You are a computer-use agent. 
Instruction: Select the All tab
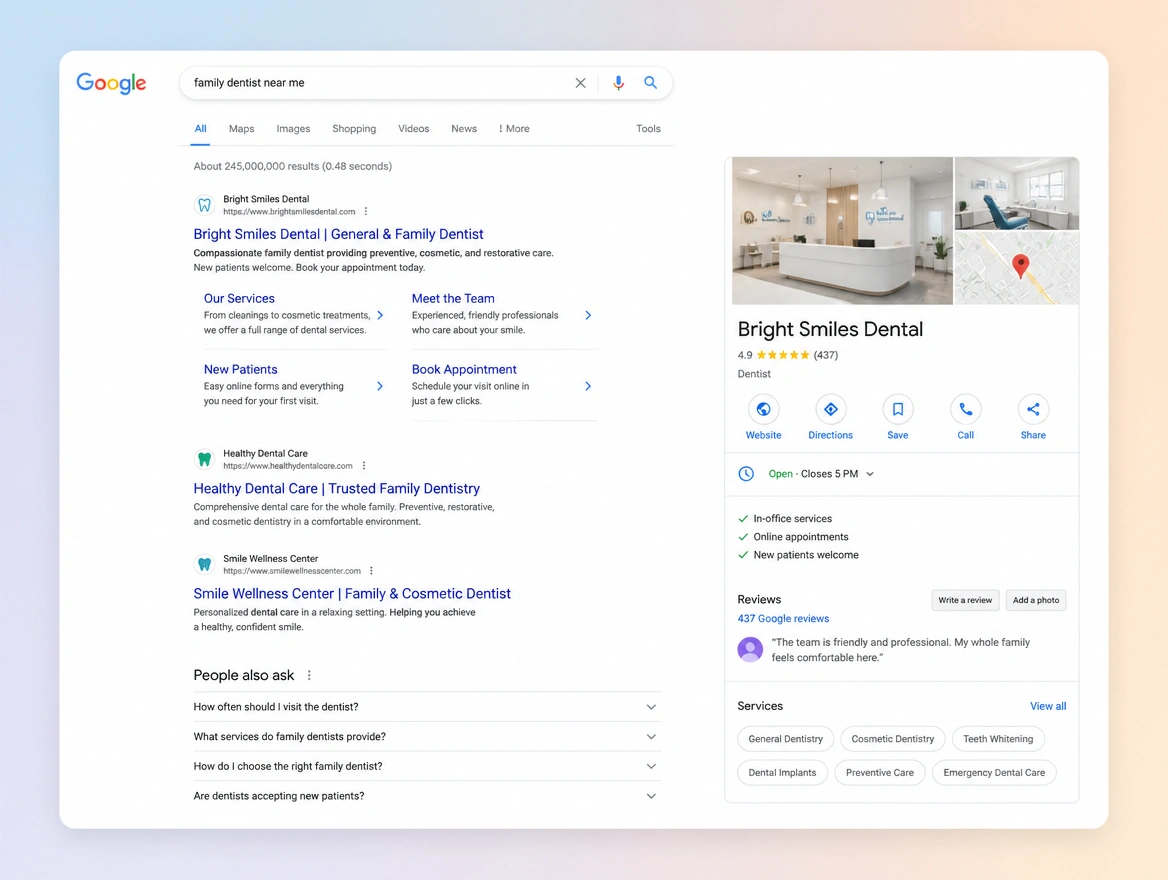point(200,129)
